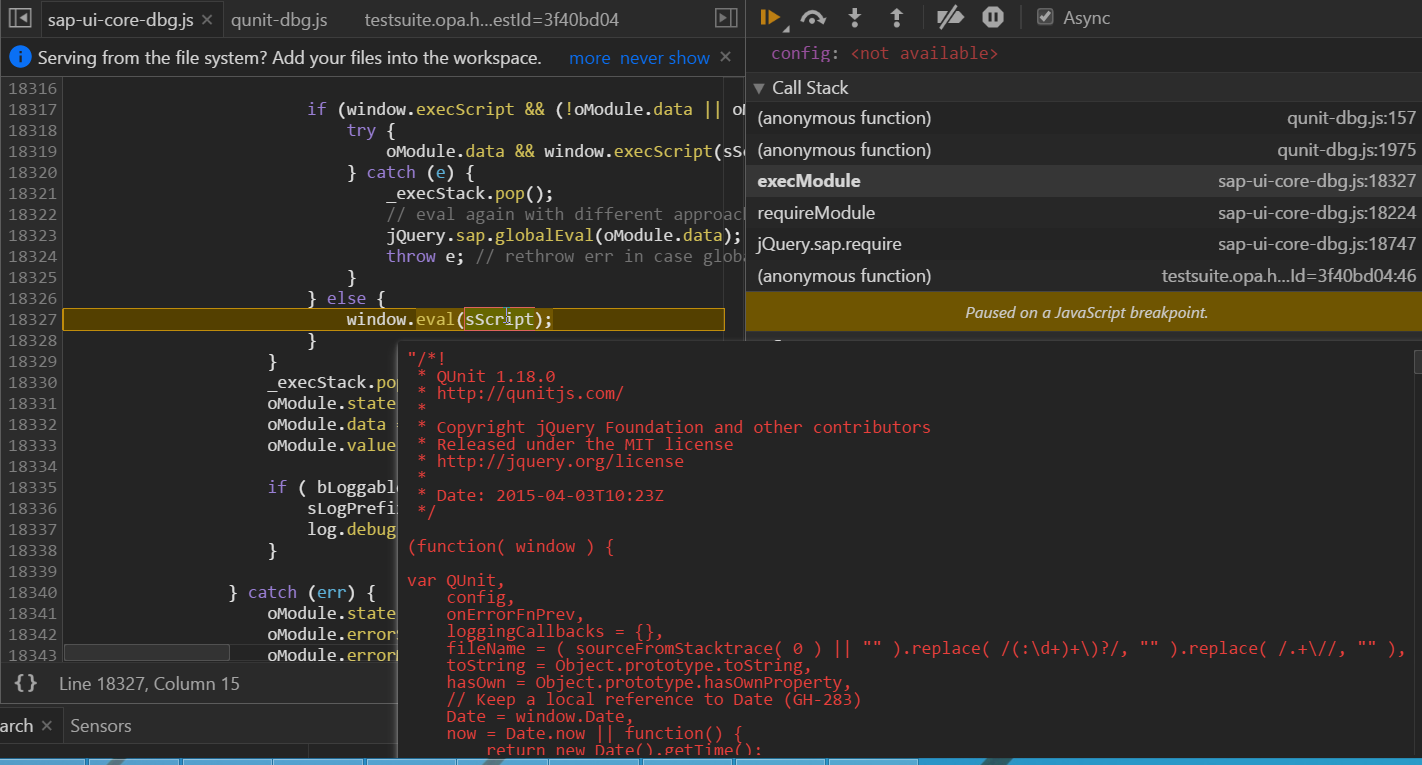This screenshot has width=1422, height=765.
Task: Click the 'more' workspace link
Action: (589, 58)
